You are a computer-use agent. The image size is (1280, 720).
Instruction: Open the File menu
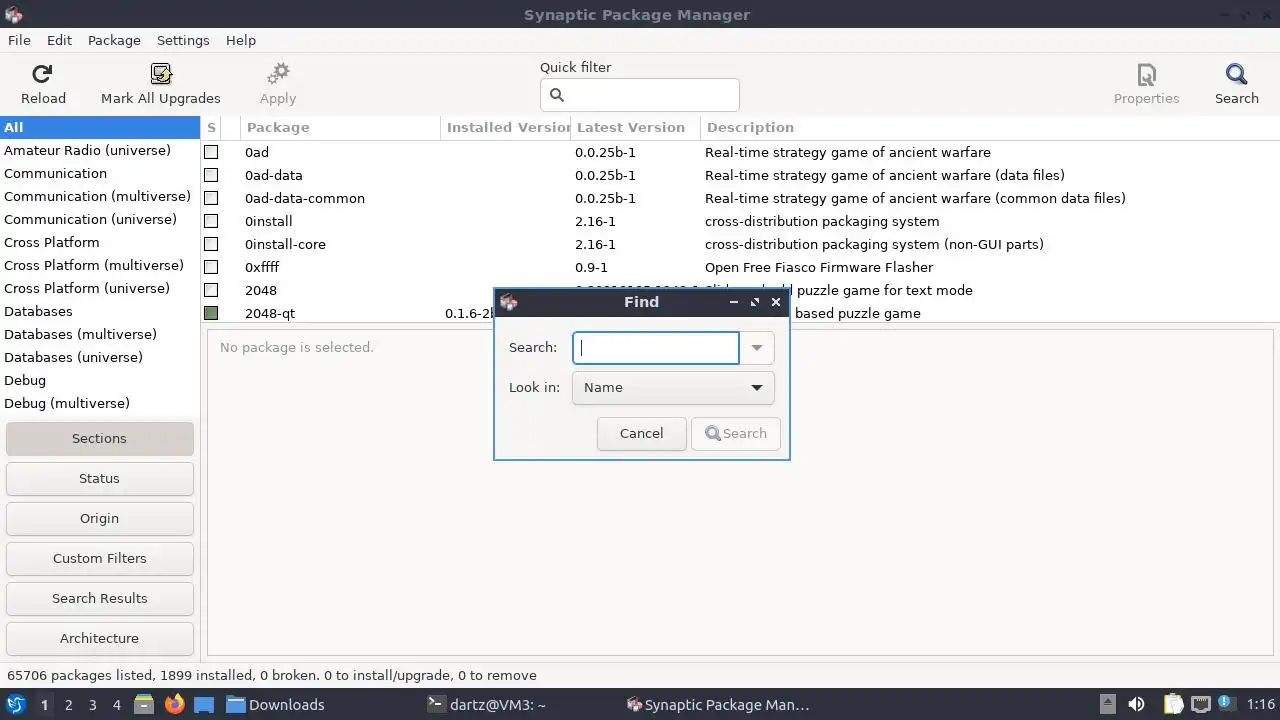(19, 40)
